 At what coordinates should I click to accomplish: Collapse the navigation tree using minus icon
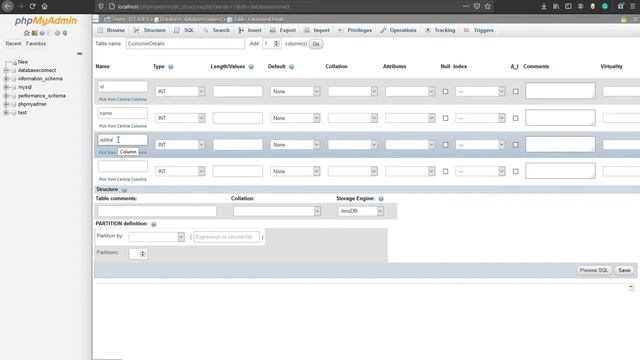(80, 53)
